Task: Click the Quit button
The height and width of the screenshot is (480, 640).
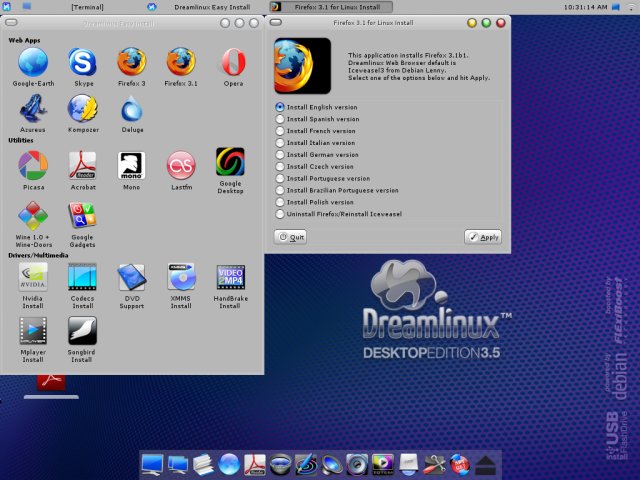Action: pos(291,237)
